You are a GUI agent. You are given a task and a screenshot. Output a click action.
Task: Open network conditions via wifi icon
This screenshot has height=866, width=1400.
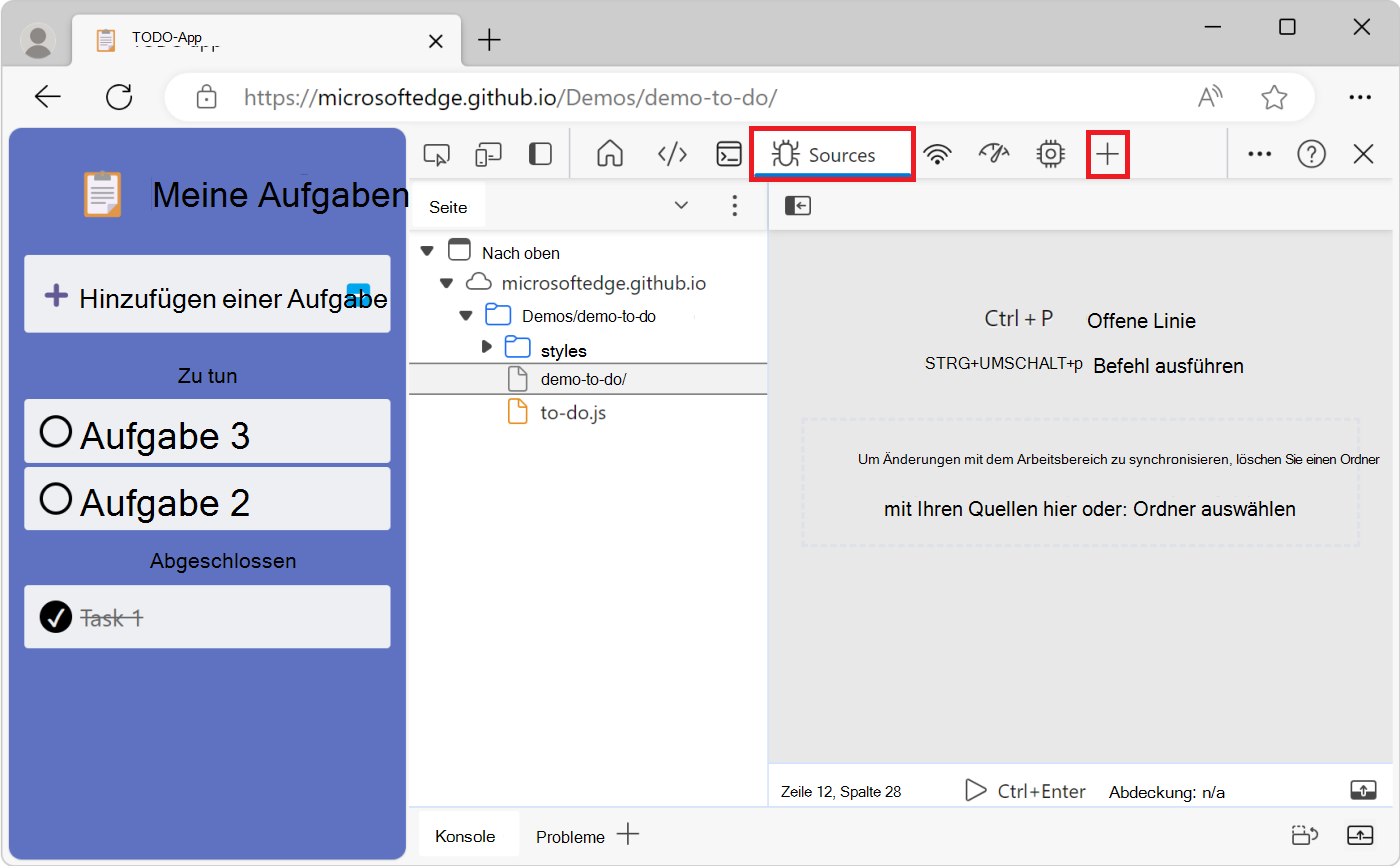pos(938,154)
